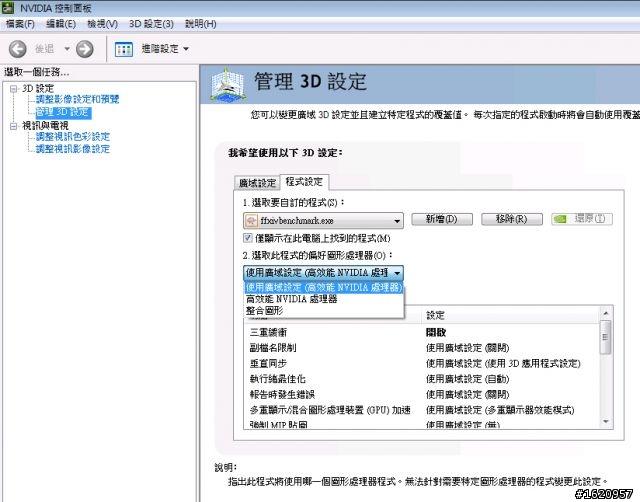
Task: Switch to the 廣域設定 tab
Action: point(257,183)
